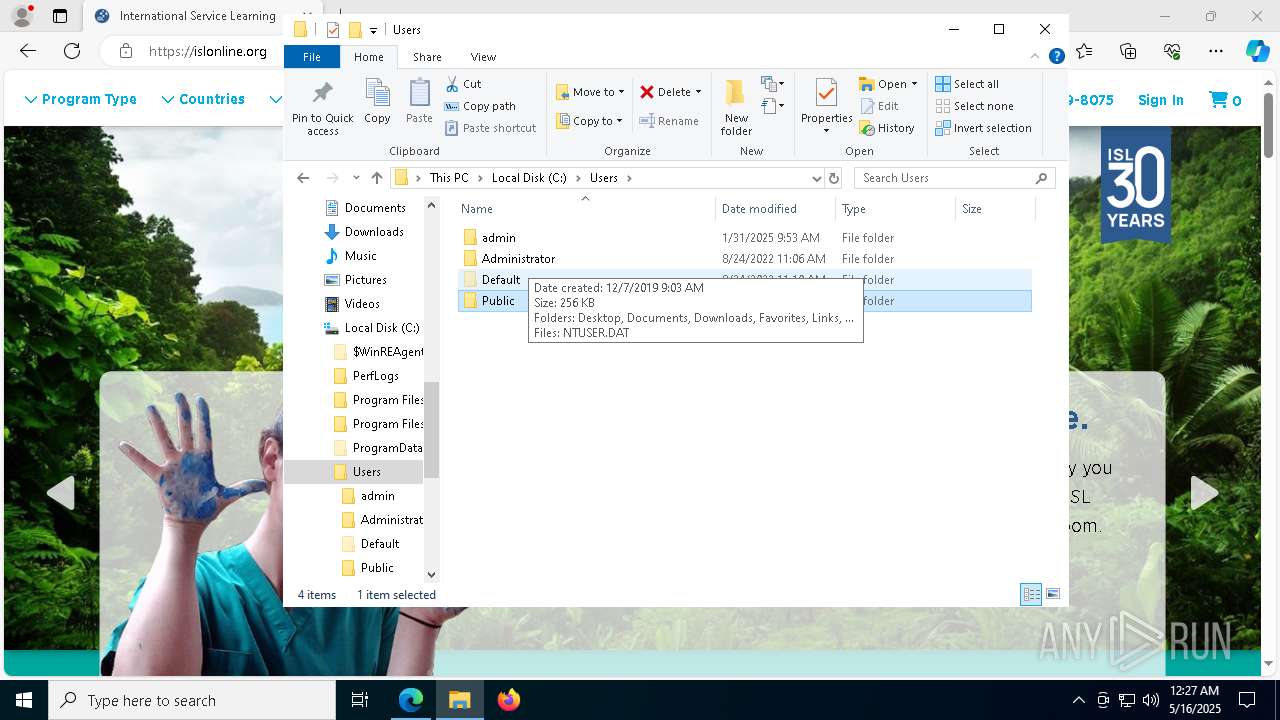
Task: Sort by Date modified column
Action: pyautogui.click(x=776, y=209)
